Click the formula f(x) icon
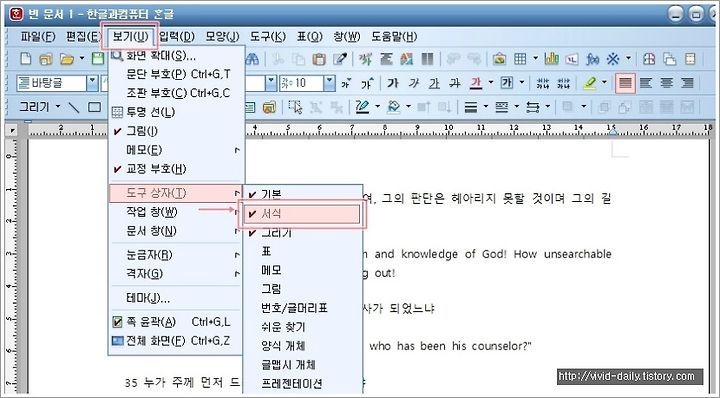The width and height of the screenshot is (720, 398). pyautogui.click(x=592, y=59)
